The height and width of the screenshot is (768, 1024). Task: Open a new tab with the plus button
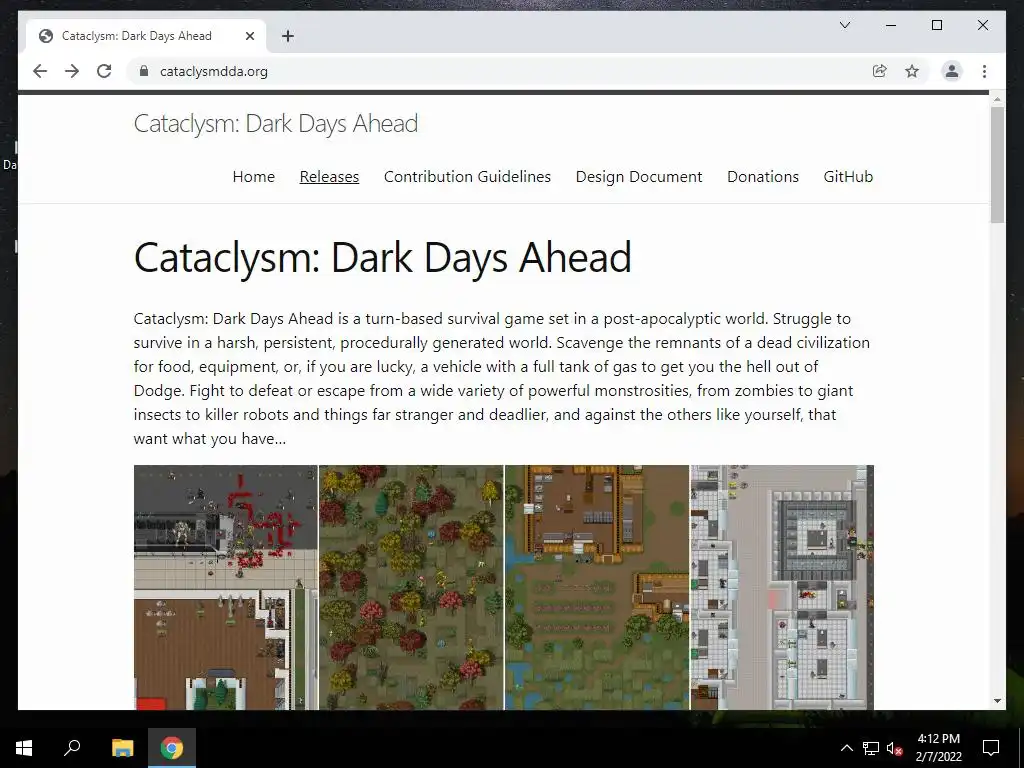287,36
